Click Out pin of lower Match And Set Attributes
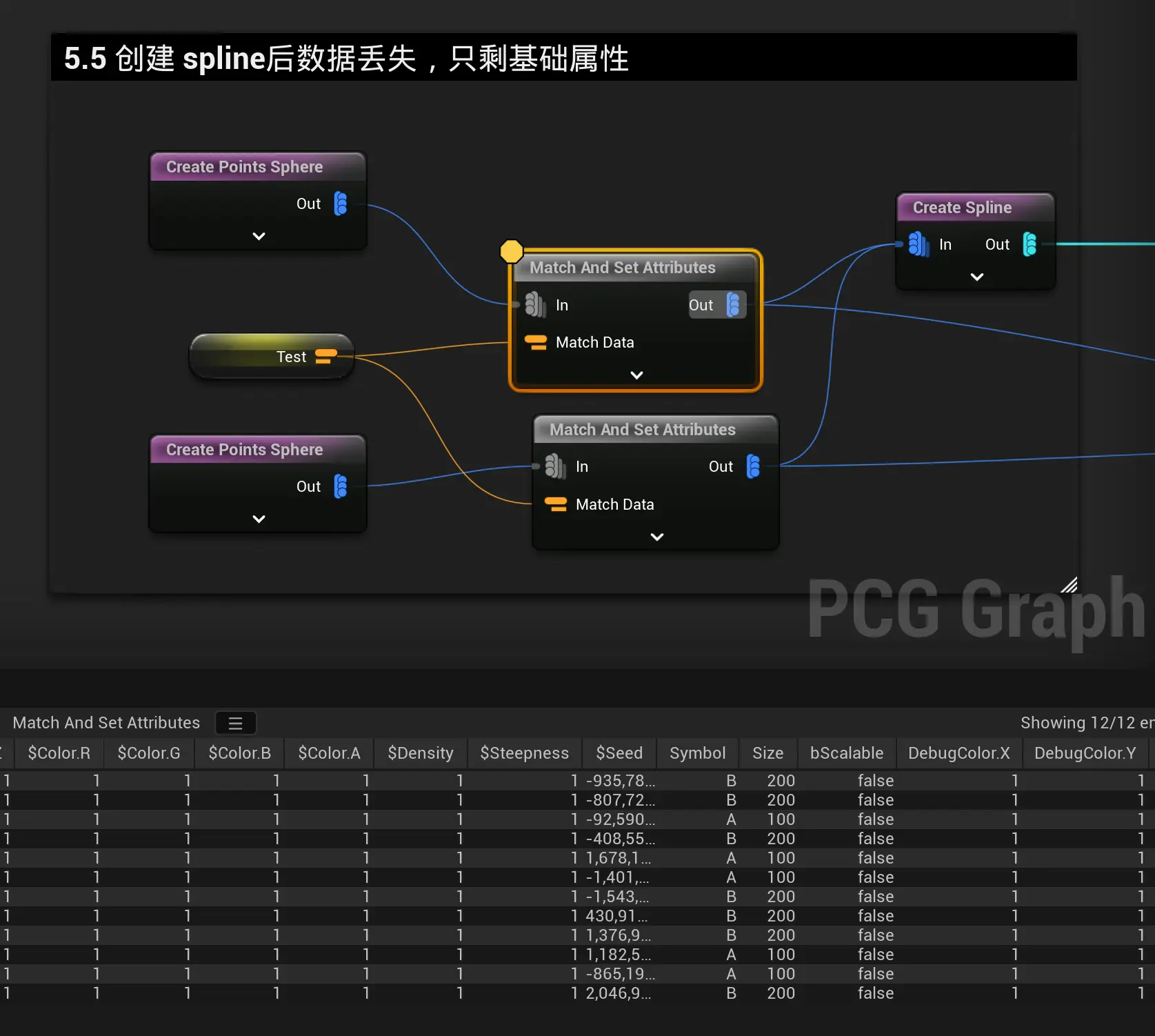Viewport: 1155px width, 1036px height. tap(753, 466)
